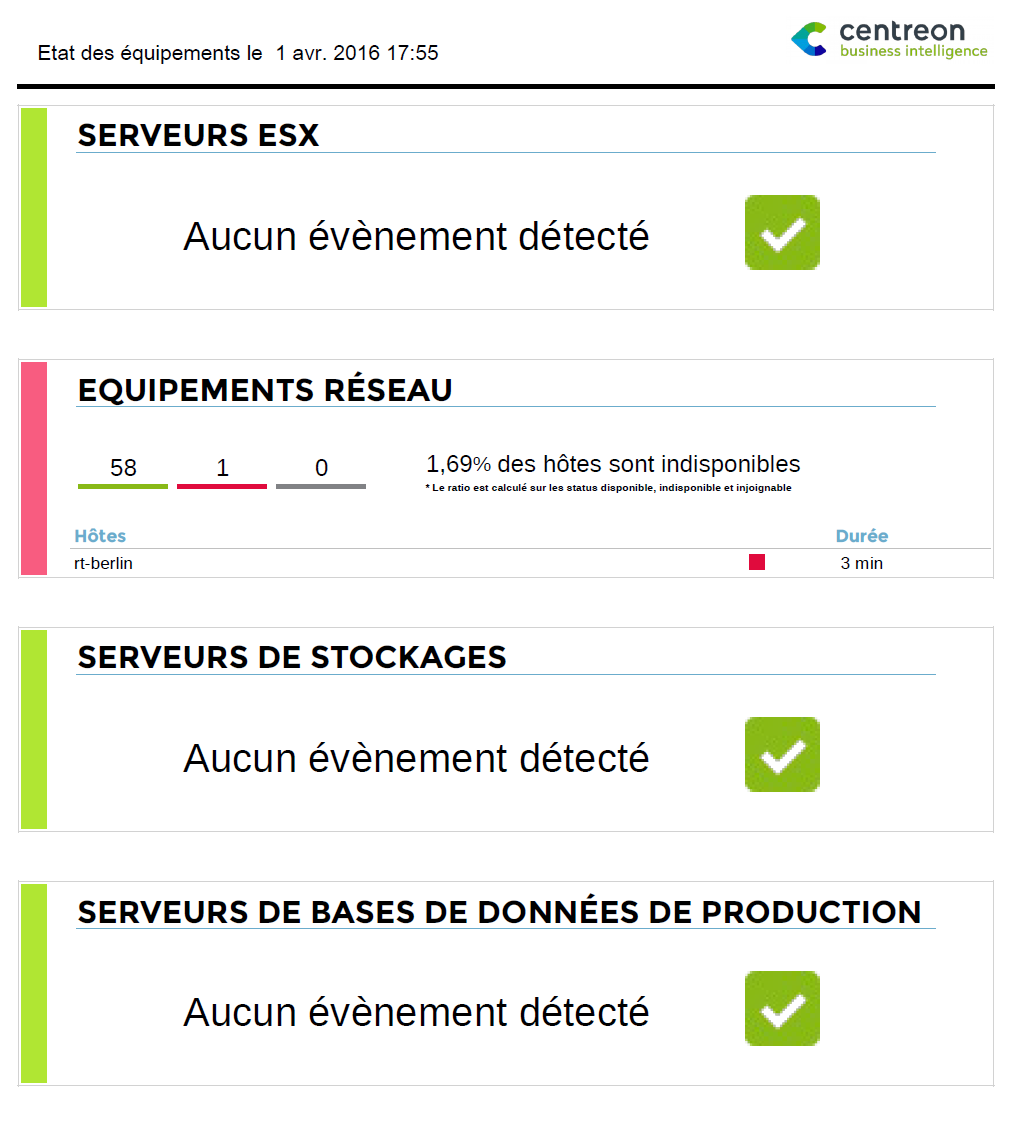
Task: Open the rt-berlin host entry
Action: pos(103,564)
